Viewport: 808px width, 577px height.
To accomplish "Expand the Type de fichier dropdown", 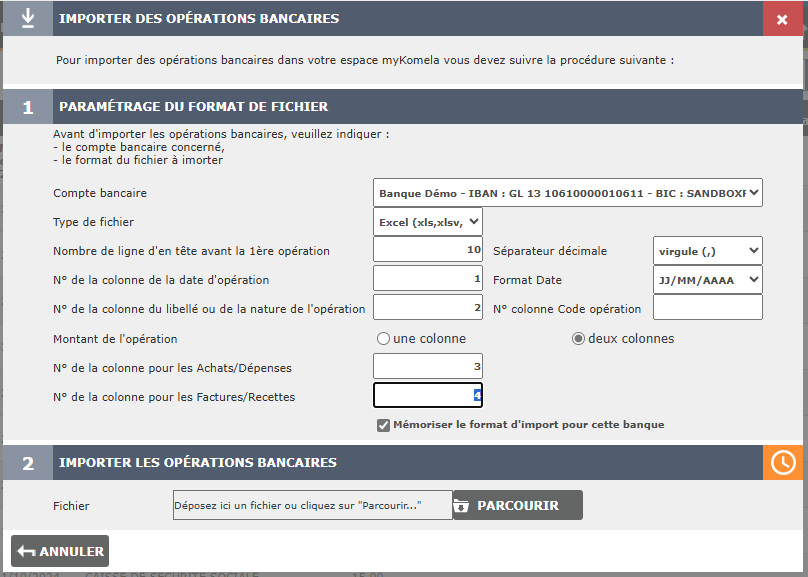I will (x=428, y=221).
